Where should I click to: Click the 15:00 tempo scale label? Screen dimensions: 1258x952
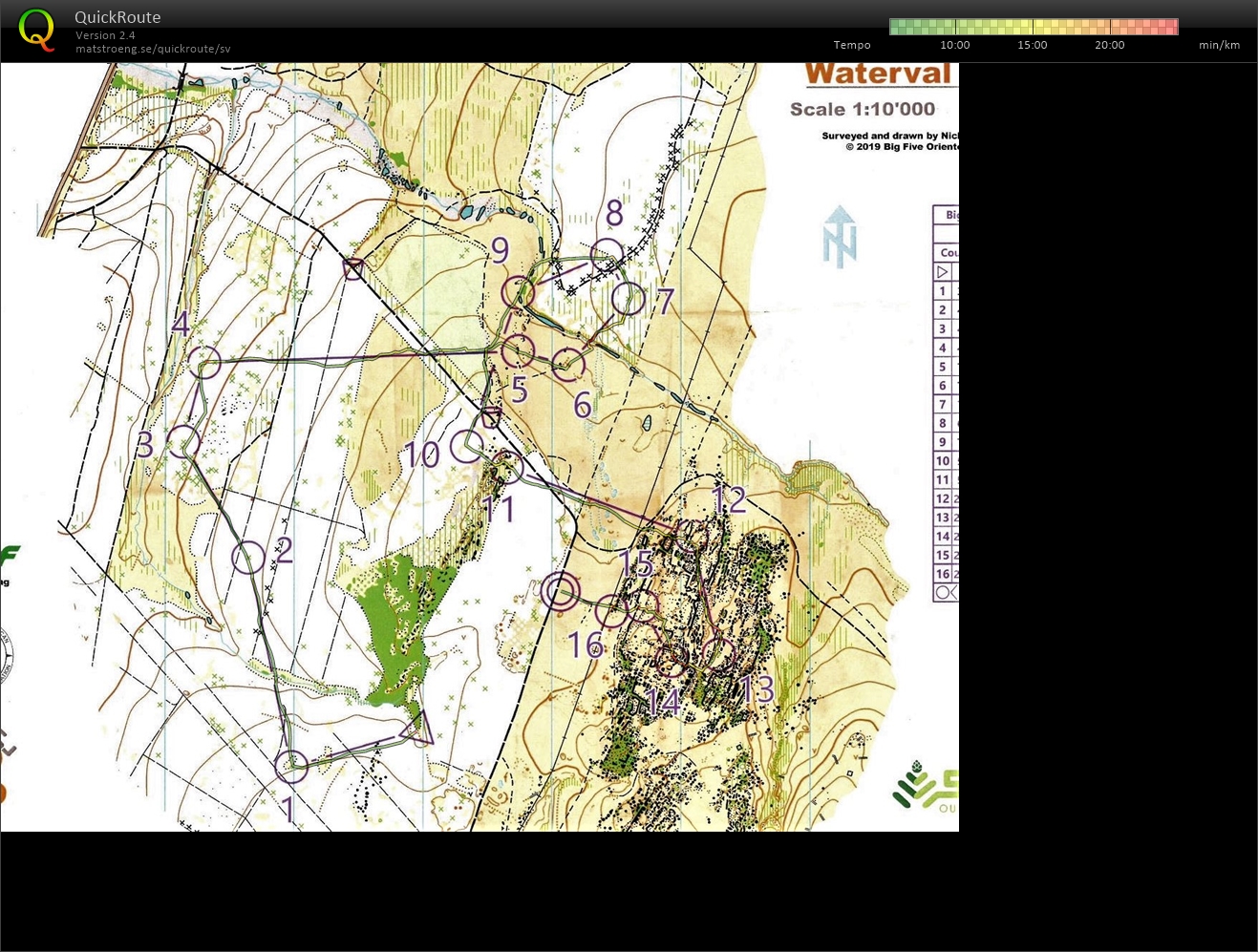point(1033,45)
